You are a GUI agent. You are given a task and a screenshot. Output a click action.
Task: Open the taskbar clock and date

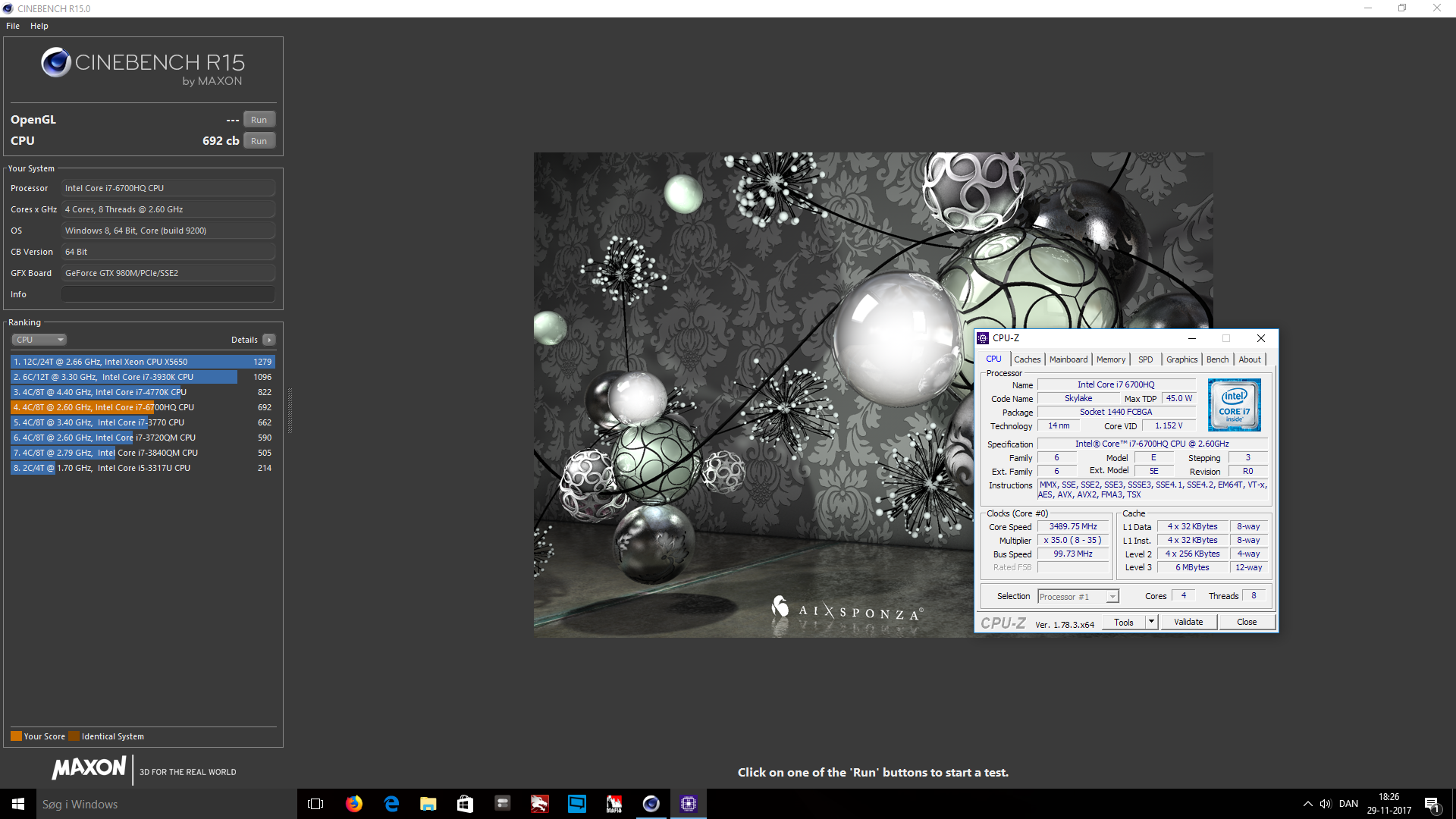[1389, 804]
